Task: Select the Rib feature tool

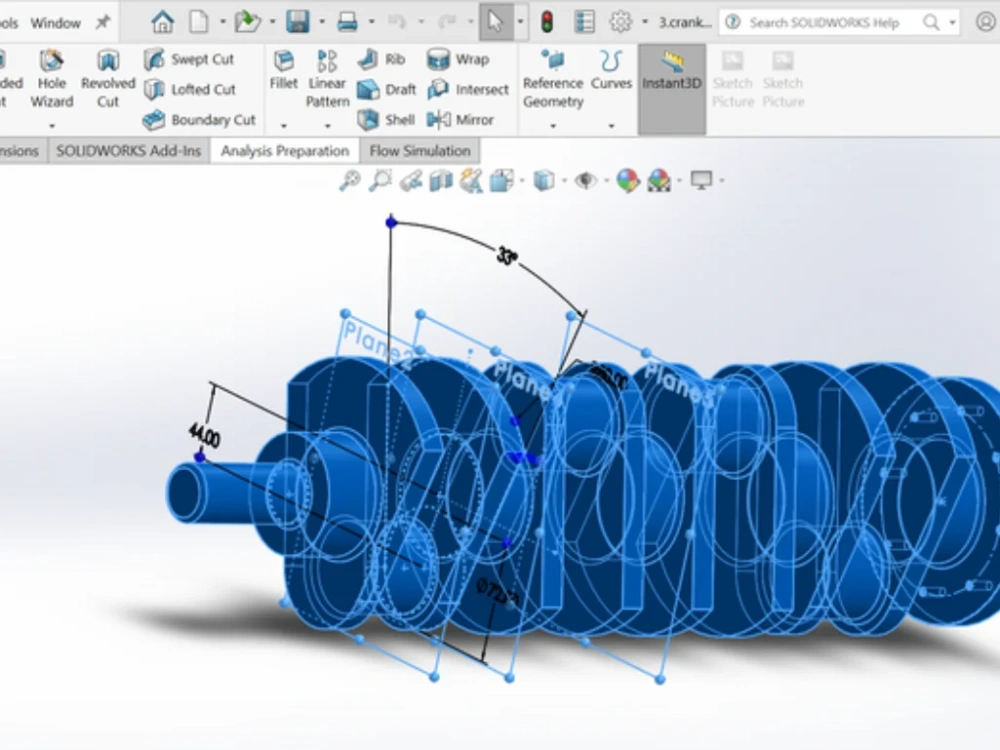Action: point(382,59)
